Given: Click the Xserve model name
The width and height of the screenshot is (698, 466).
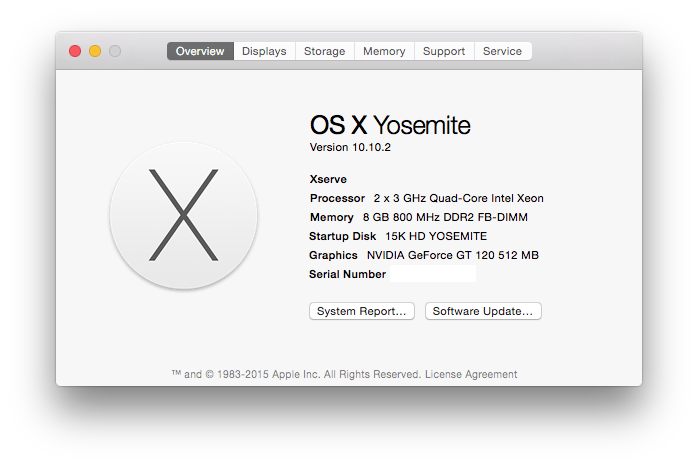Looking at the screenshot, I should [x=328, y=179].
